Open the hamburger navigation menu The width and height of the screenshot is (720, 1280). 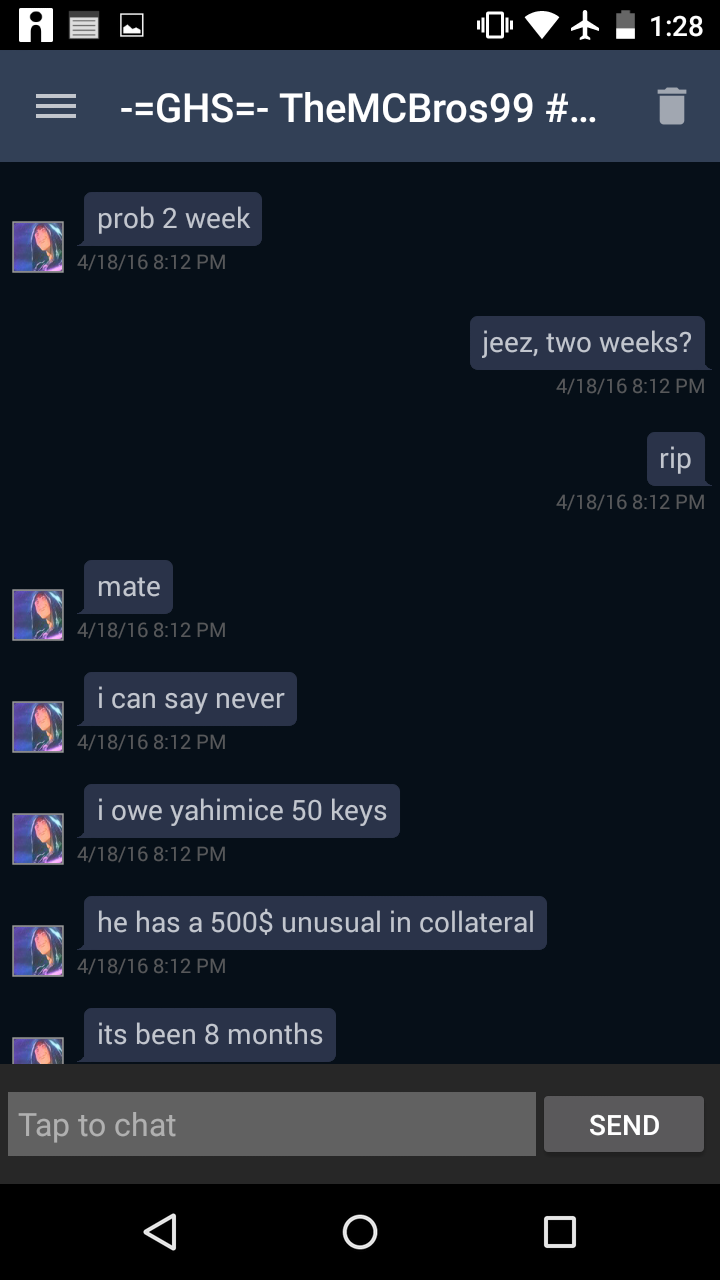(56, 106)
